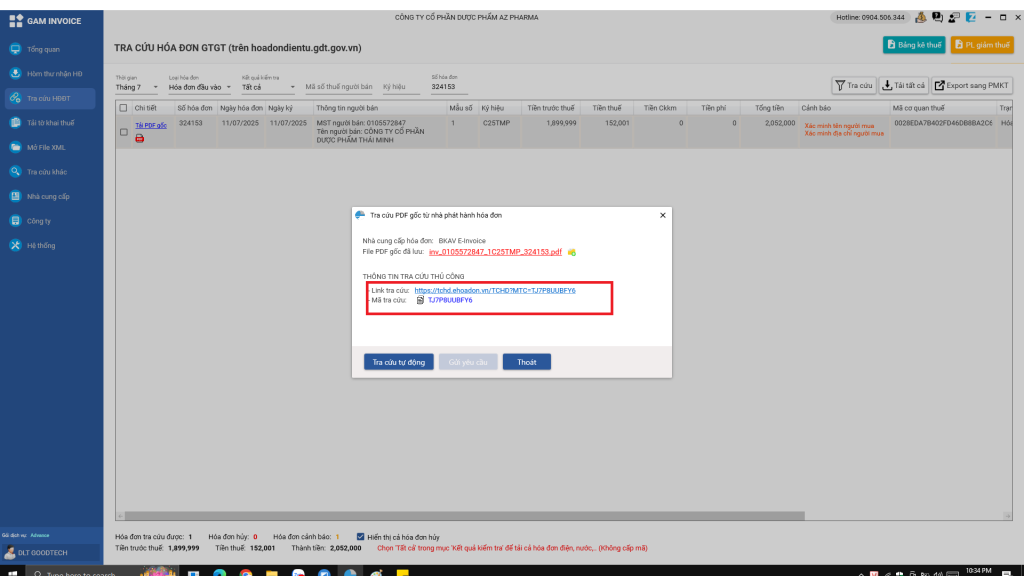Screen dimensions: 1024x576
Task: Select Nhà cung cấp in the sidebar
Action: (48, 196)
